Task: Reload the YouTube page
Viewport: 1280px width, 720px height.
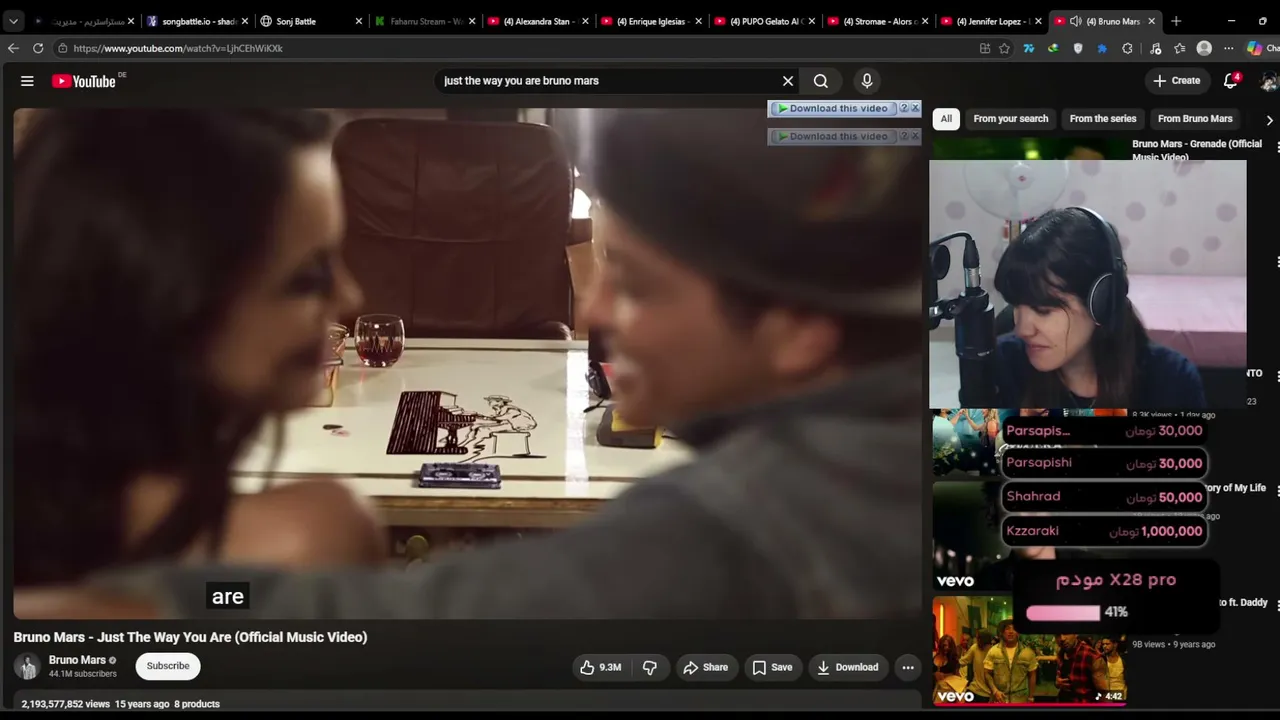Action: (x=38, y=48)
